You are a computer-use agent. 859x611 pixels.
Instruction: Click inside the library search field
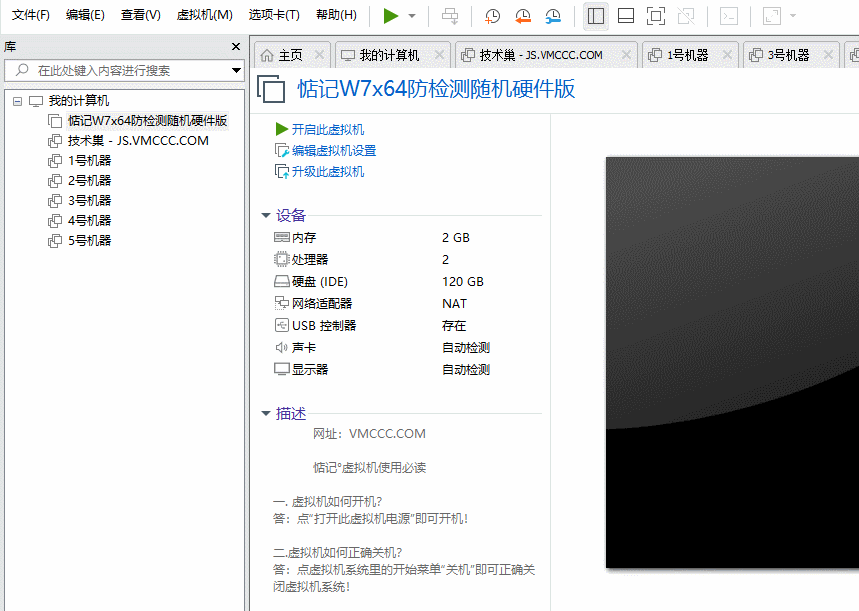(120, 70)
